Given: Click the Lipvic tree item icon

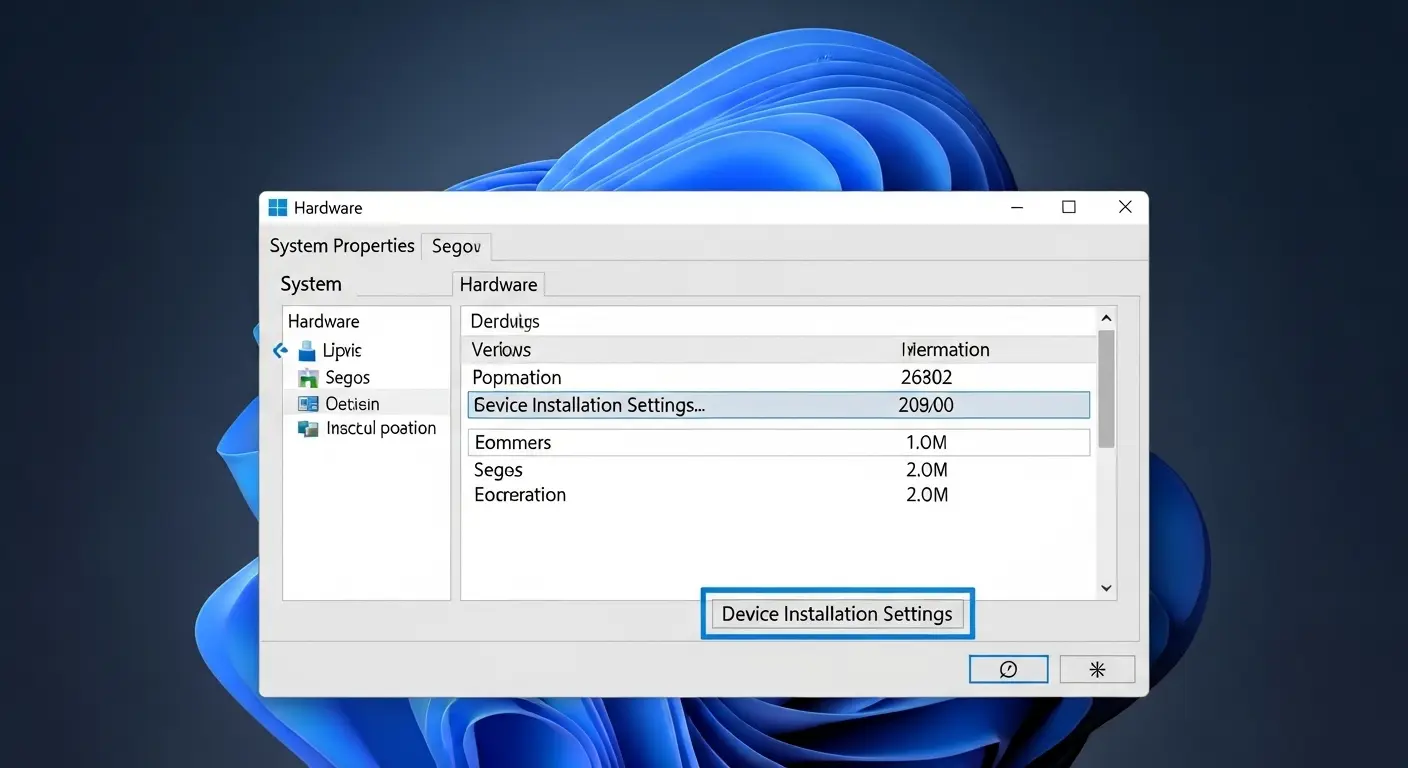Looking at the screenshot, I should coord(307,351).
